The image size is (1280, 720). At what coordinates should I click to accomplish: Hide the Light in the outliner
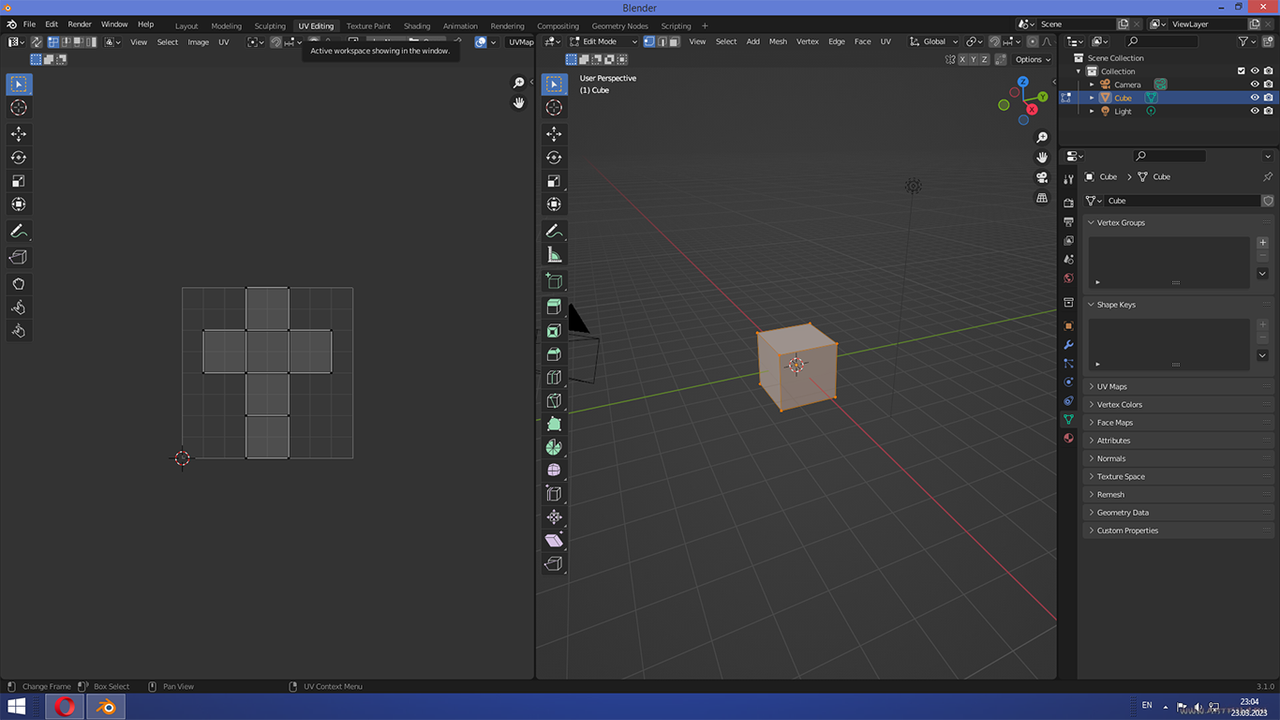(1255, 111)
